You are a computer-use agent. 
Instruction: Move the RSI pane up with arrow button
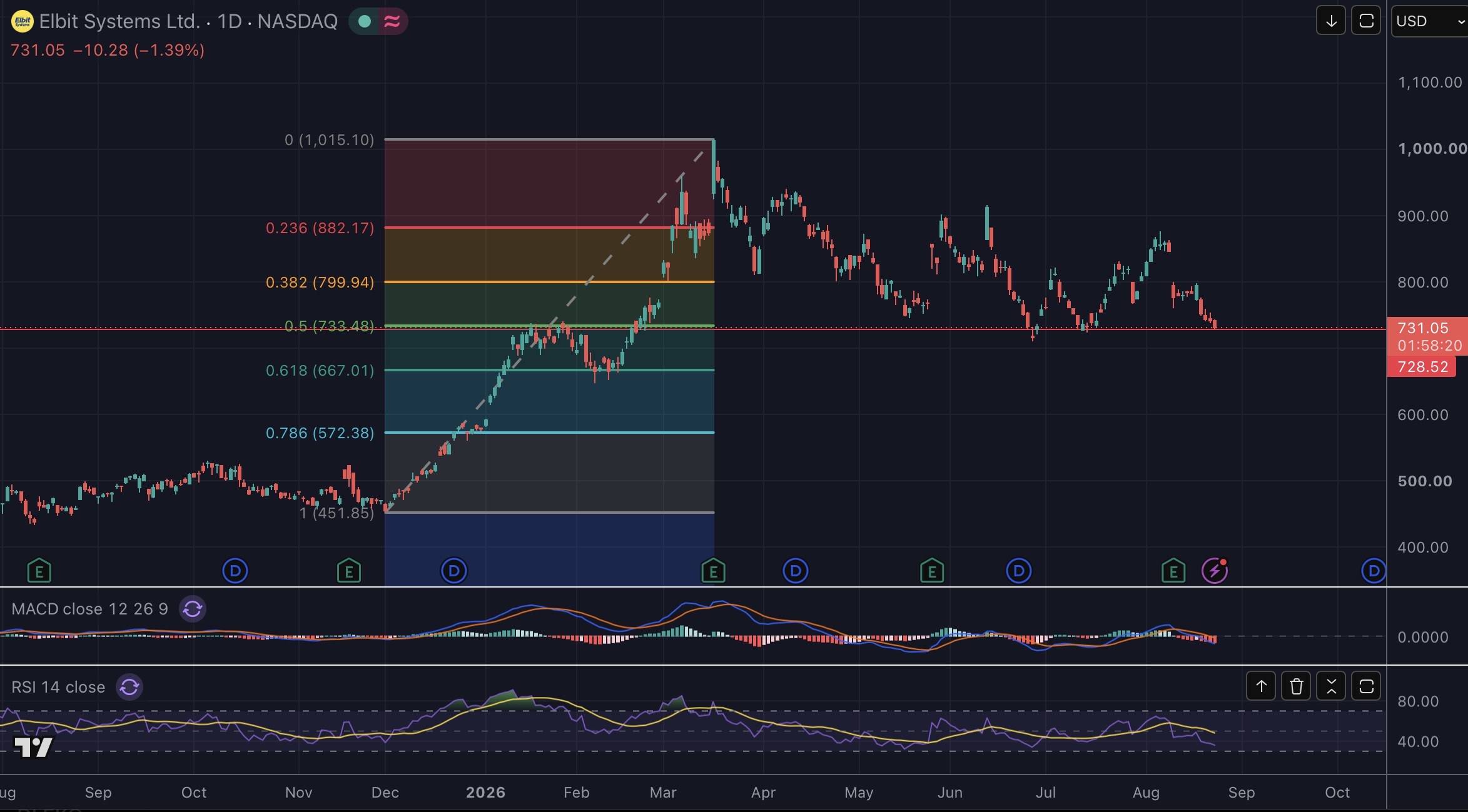(x=1261, y=686)
